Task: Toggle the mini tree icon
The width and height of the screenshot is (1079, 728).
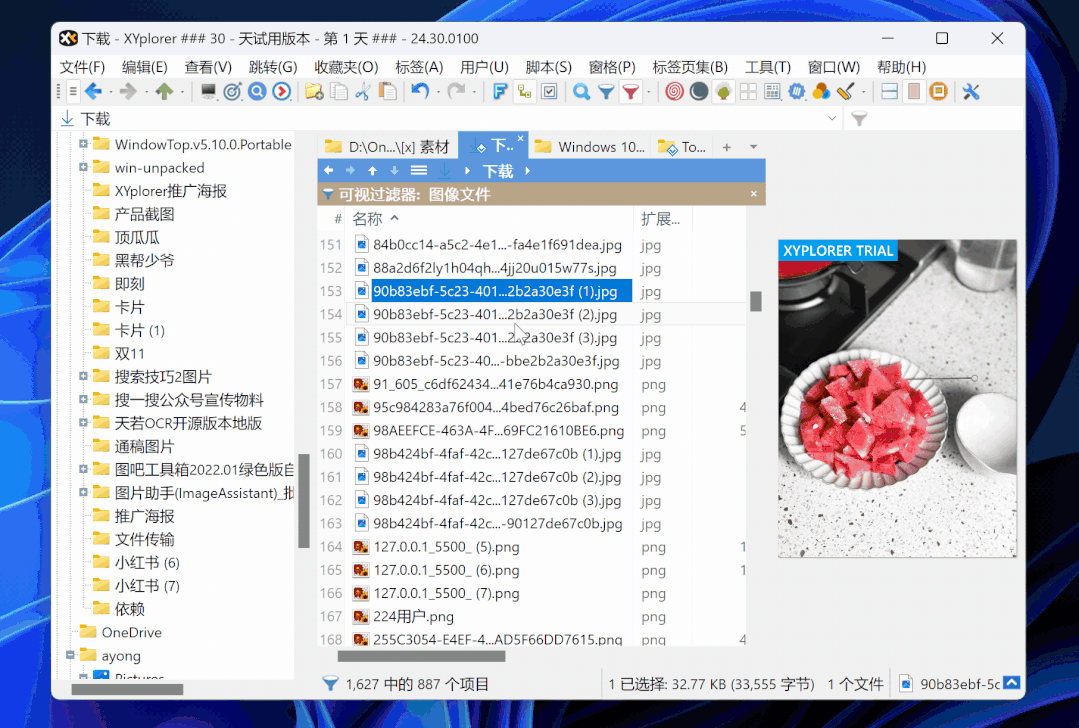Action: pos(723,92)
